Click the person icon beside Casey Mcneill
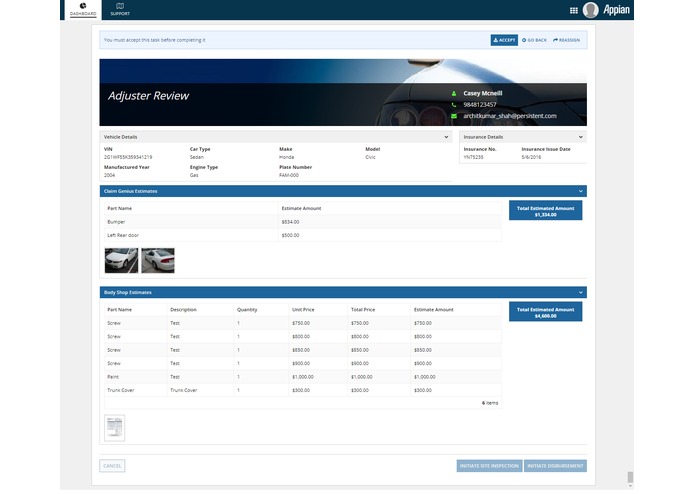Image resolution: width=695 pixels, height=494 pixels. point(453,93)
